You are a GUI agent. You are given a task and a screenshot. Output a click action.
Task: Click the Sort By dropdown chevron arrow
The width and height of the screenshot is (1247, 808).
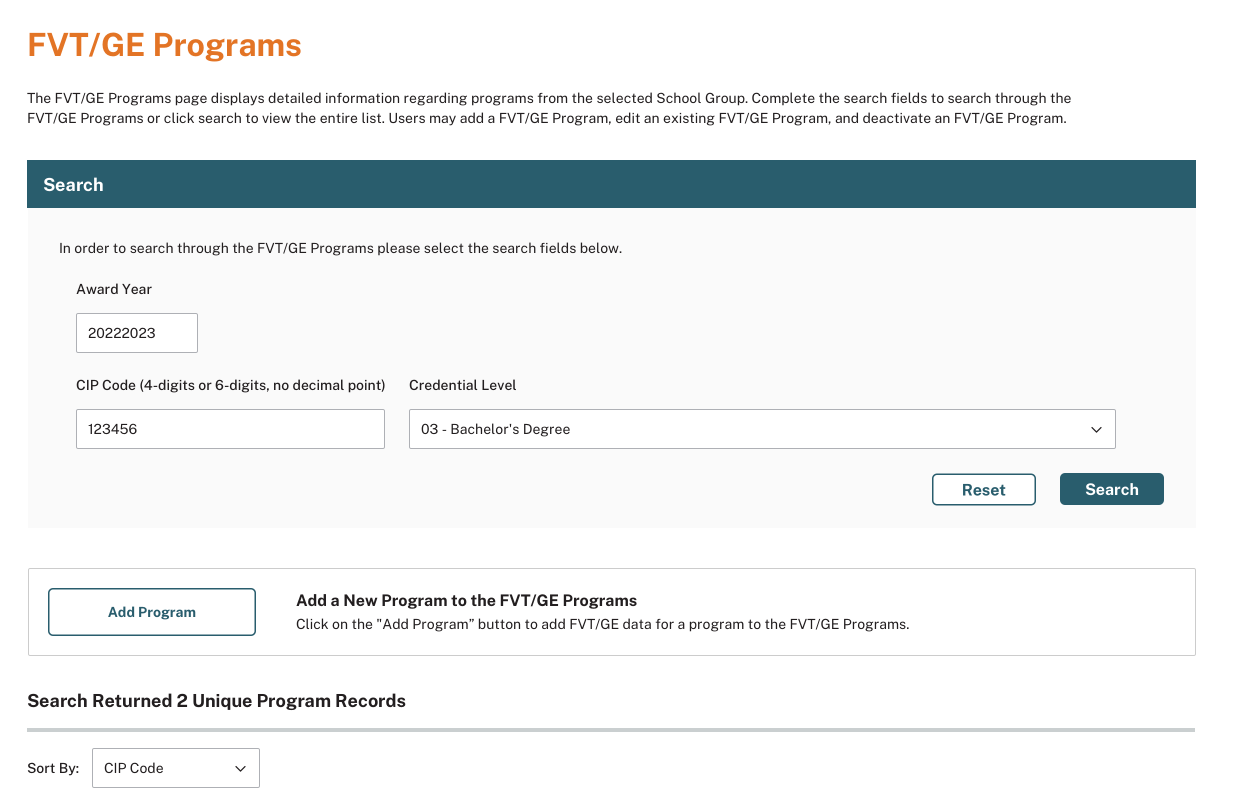240,768
